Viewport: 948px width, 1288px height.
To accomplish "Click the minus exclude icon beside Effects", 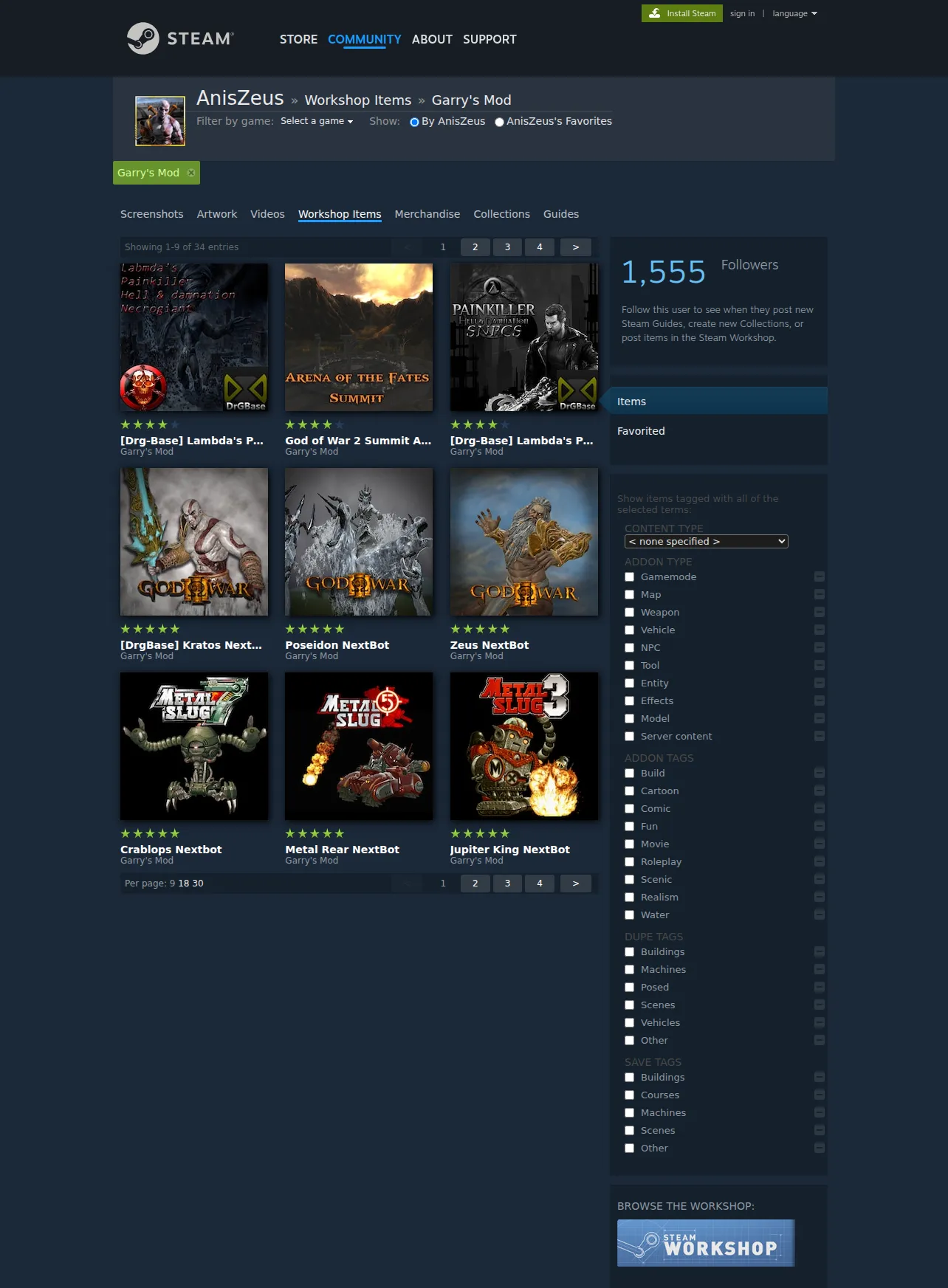I will (820, 700).
